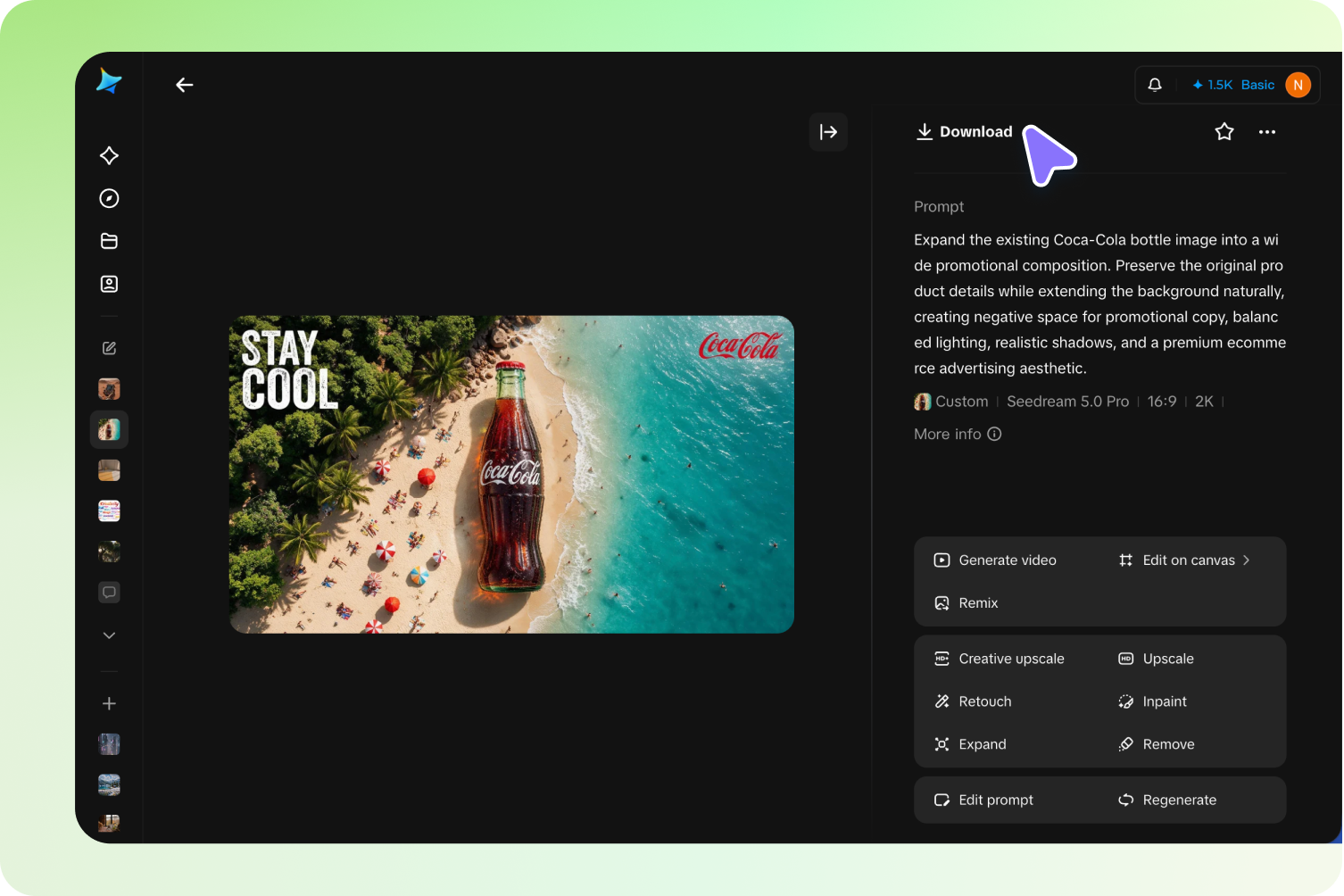1344x896 pixels.
Task: Click the Seedream 5.0 Pro model label
Action: point(1067,402)
